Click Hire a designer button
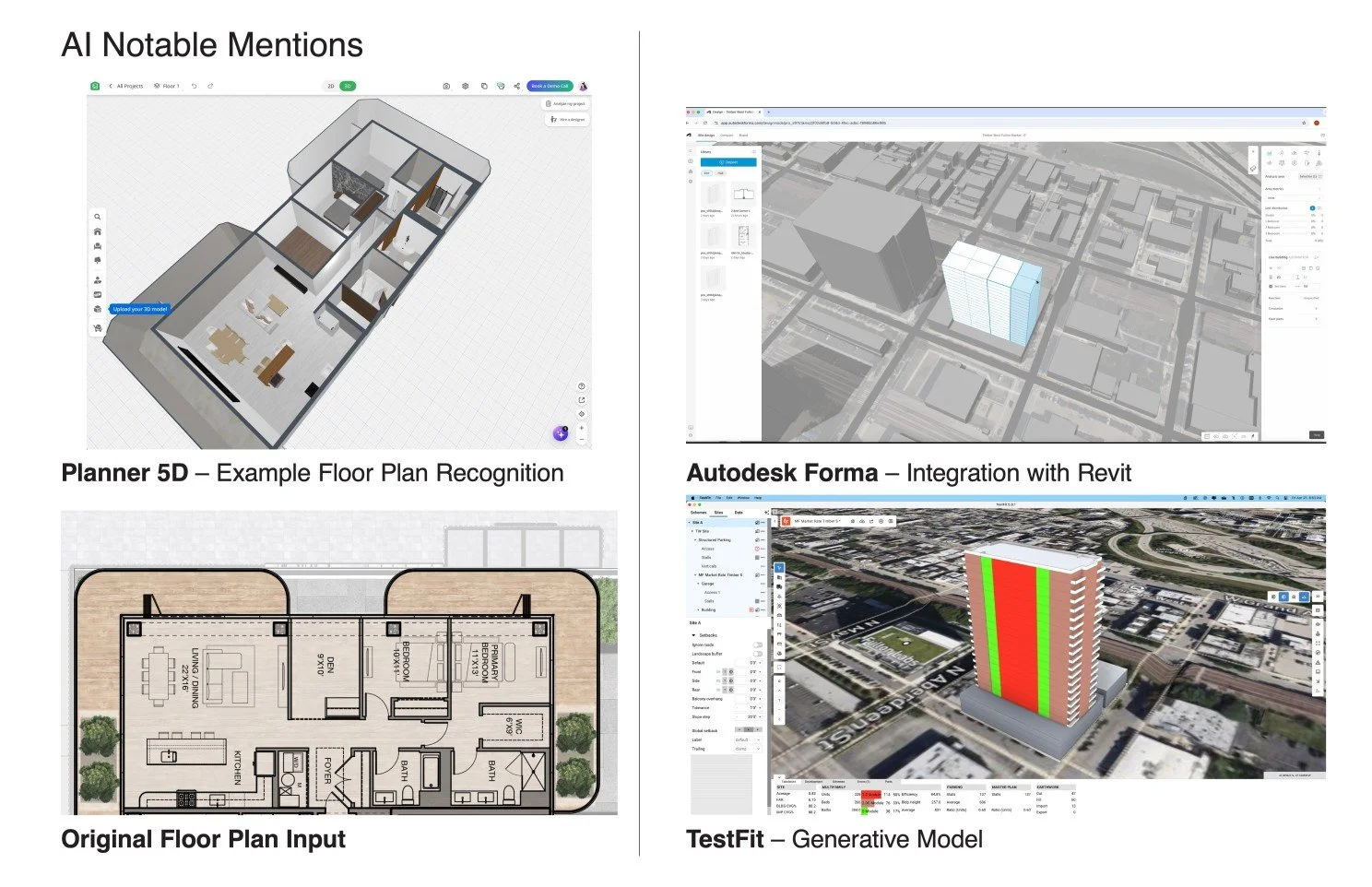Image resolution: width=1372 pixels, height=887 pixels. [x=567, y=119]
